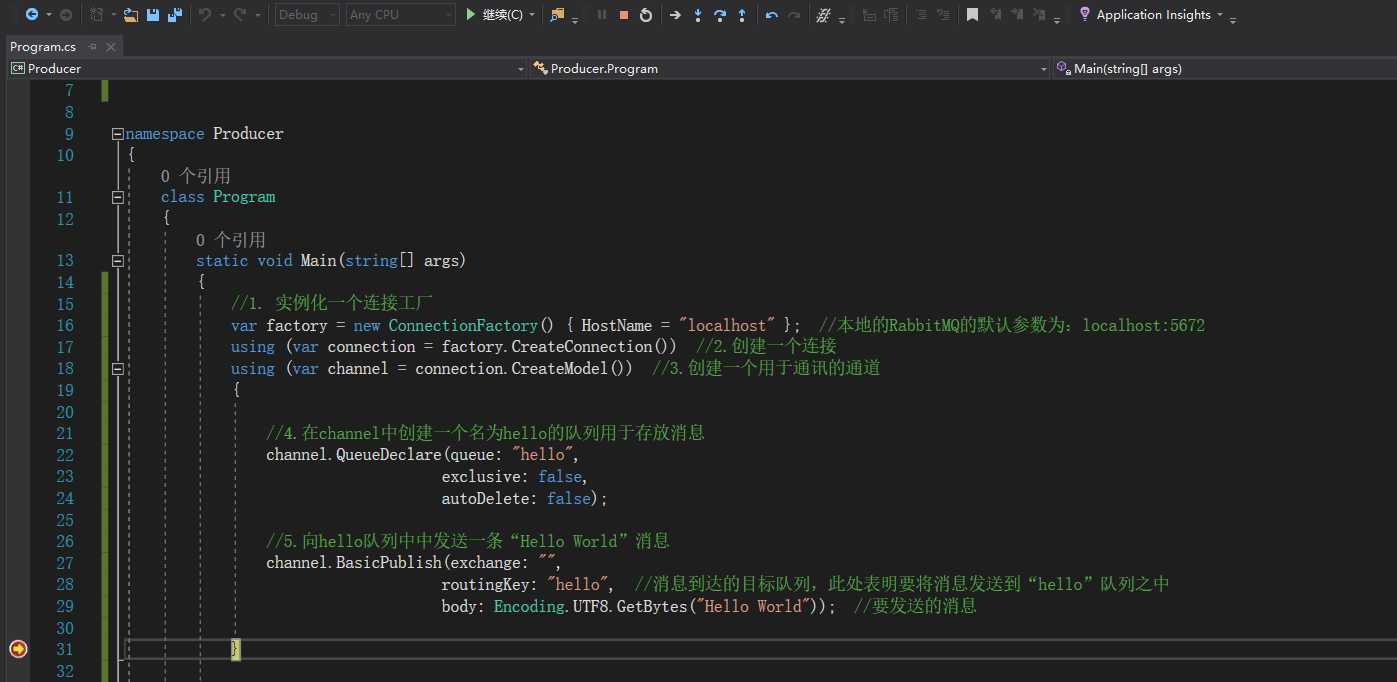Click the Continue (继续) button label
The height and width of the screenshot is (682, 1397).
point(502,14)
